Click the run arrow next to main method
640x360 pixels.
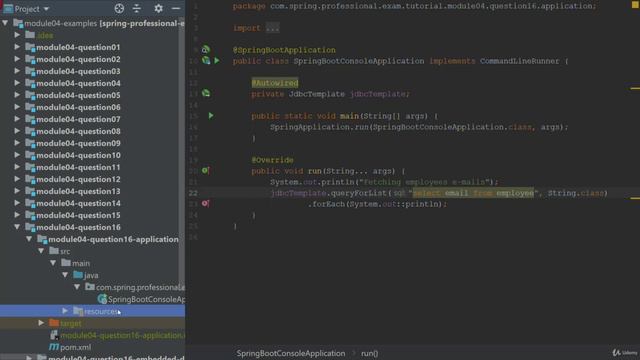(x=211, y=116)
